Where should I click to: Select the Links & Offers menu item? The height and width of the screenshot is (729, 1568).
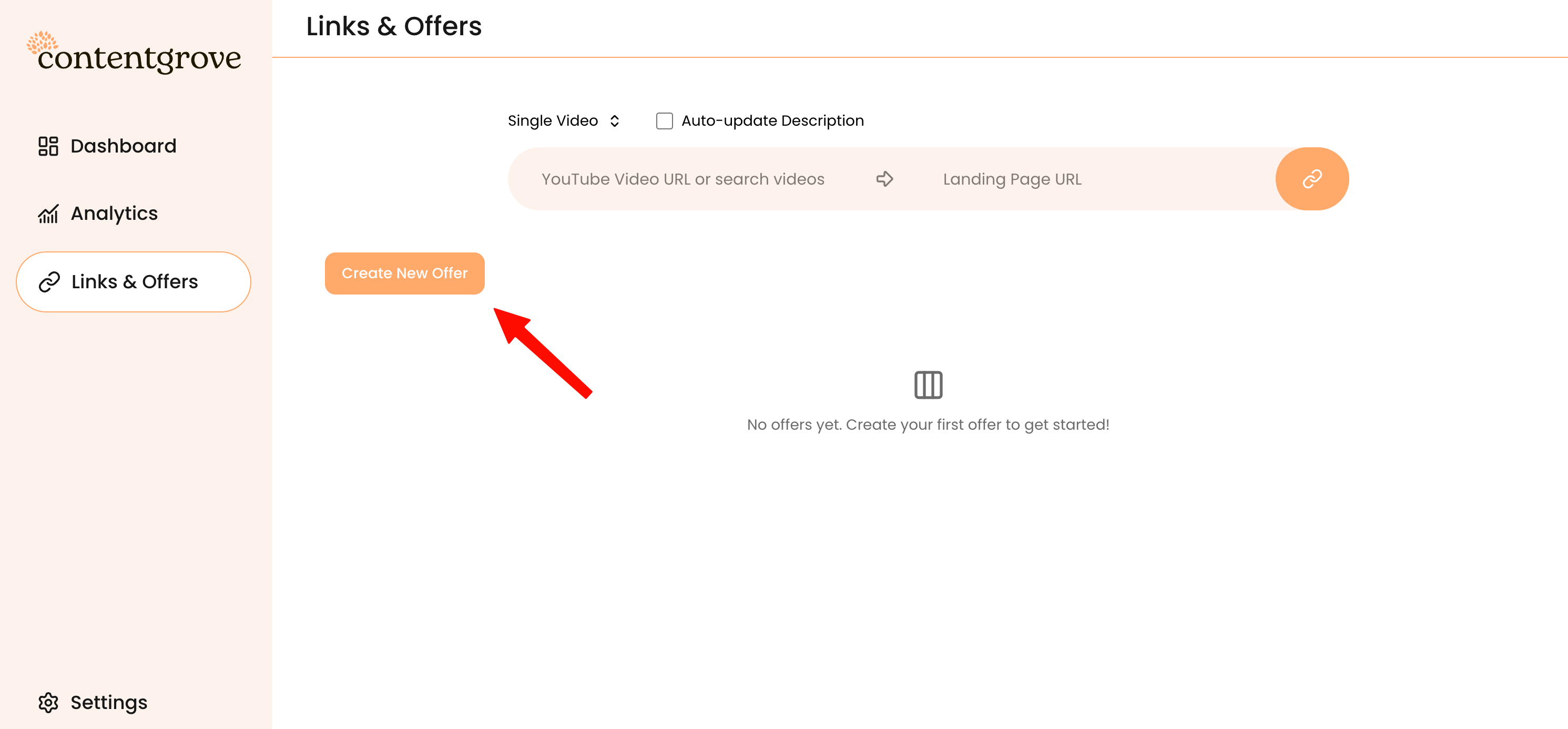[x=134, y=282]
